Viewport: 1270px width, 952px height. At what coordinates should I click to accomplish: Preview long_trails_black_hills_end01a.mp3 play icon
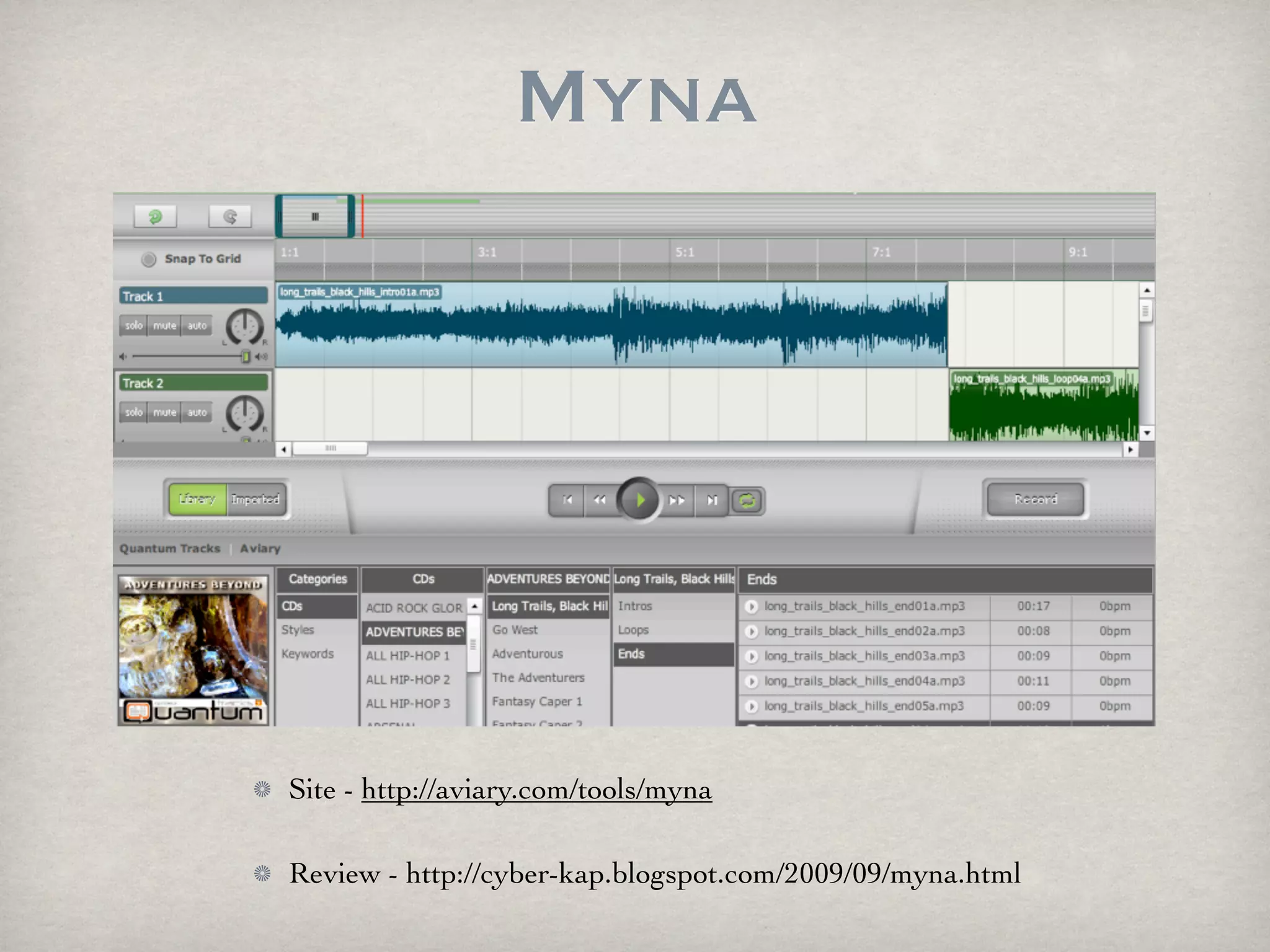[x=751, y=607]
